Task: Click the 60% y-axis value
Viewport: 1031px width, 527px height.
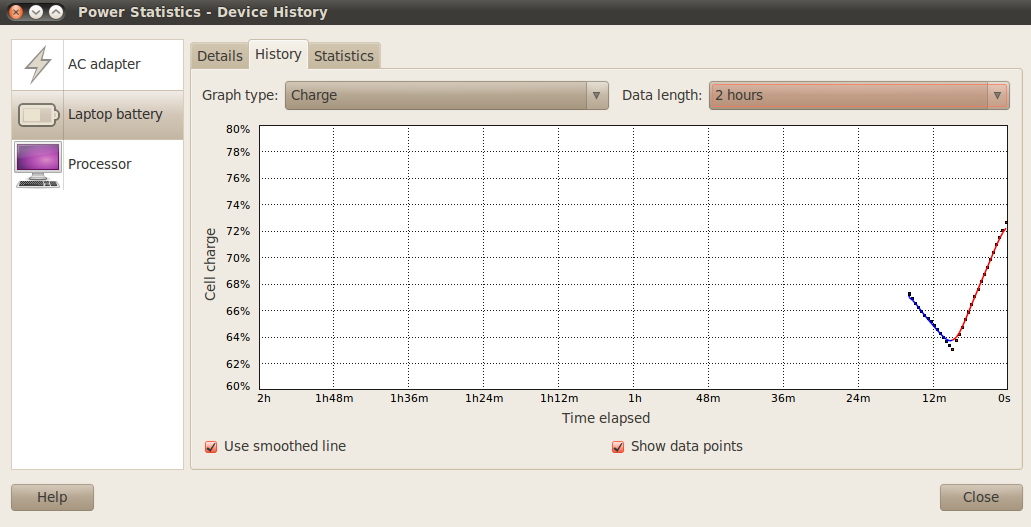Action: 238,386
